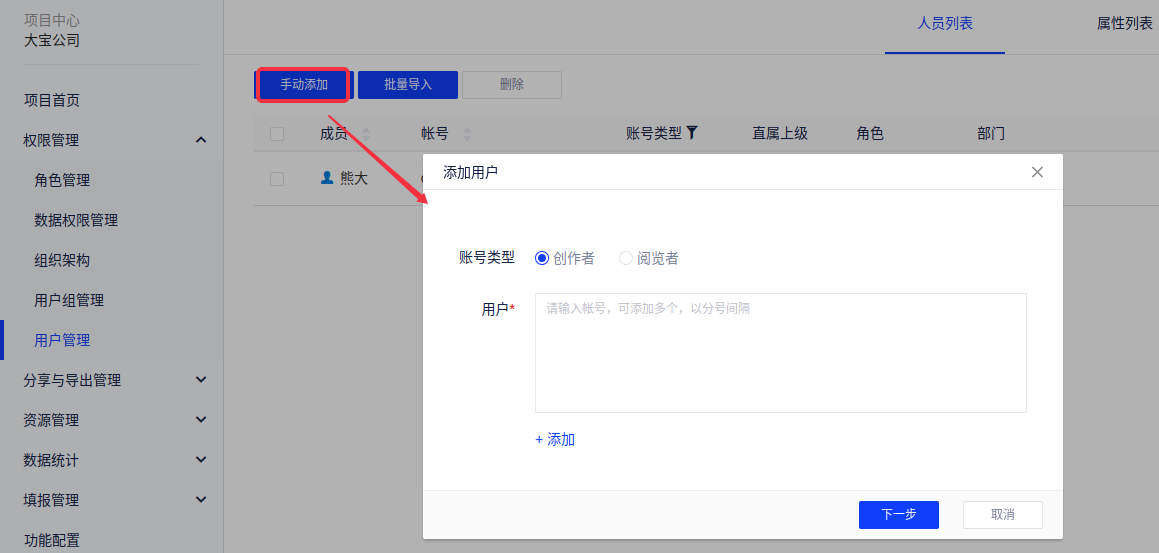Select the 阅览者 radio button

(626, 258)
